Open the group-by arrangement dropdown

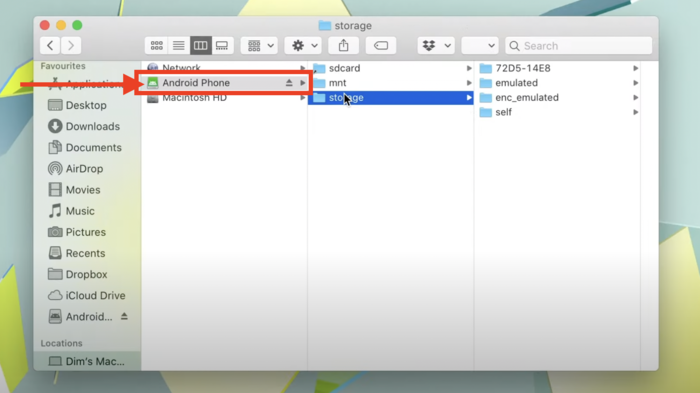point(260,46)
